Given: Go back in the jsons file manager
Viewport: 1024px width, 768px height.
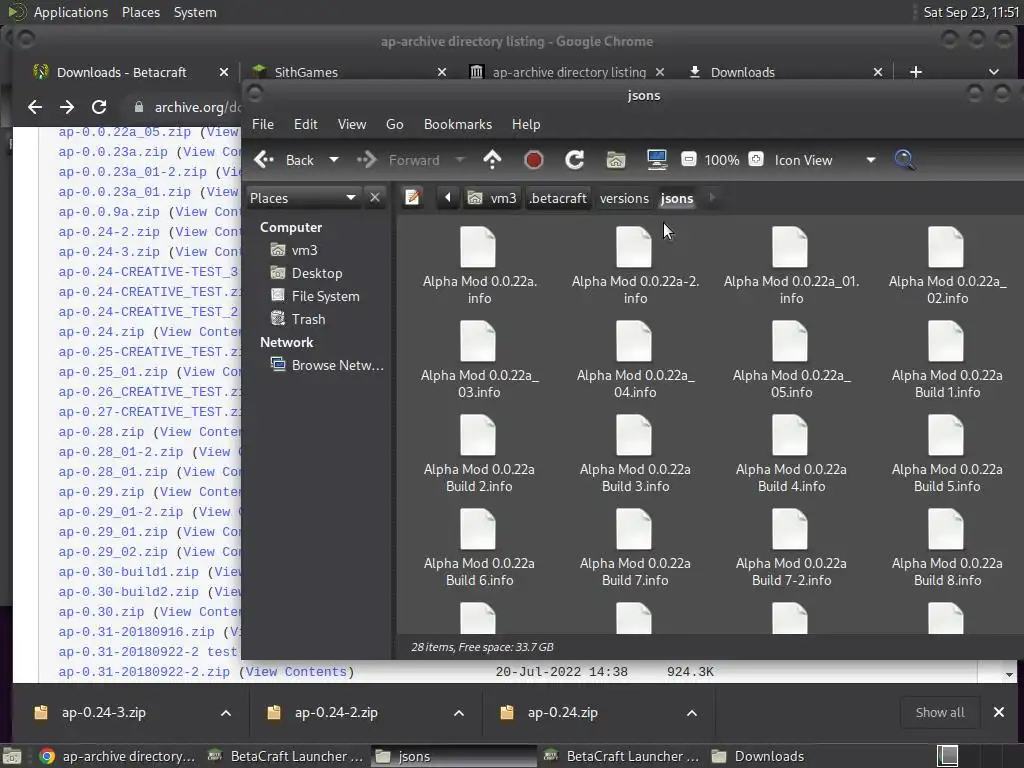Looking at the screenshot, I should [284, 160].
